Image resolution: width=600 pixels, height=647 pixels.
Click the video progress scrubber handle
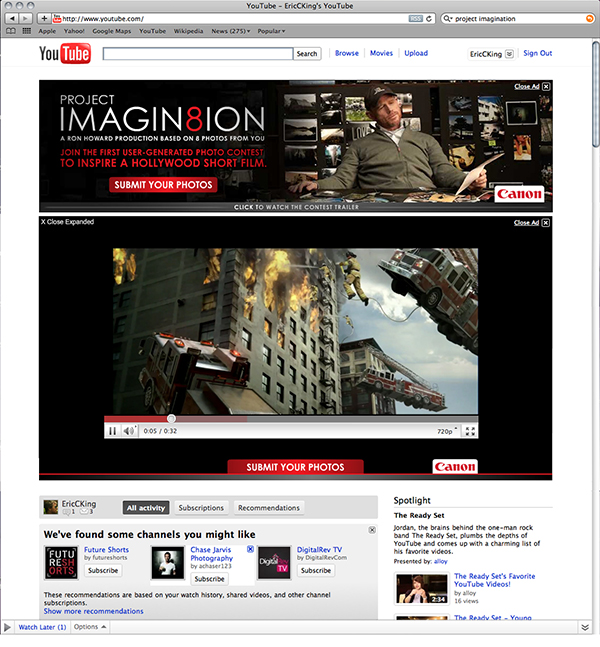[171, 419]
